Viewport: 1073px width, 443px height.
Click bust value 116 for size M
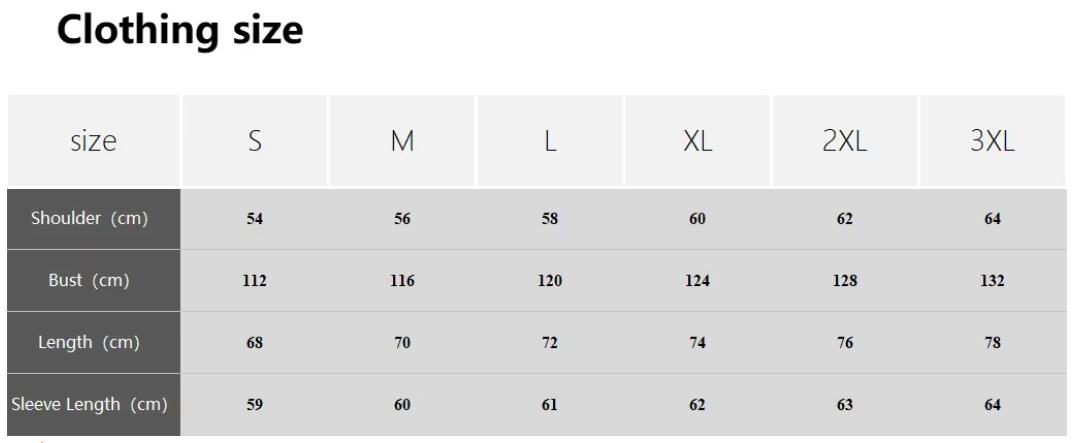(x=402, y=281)
